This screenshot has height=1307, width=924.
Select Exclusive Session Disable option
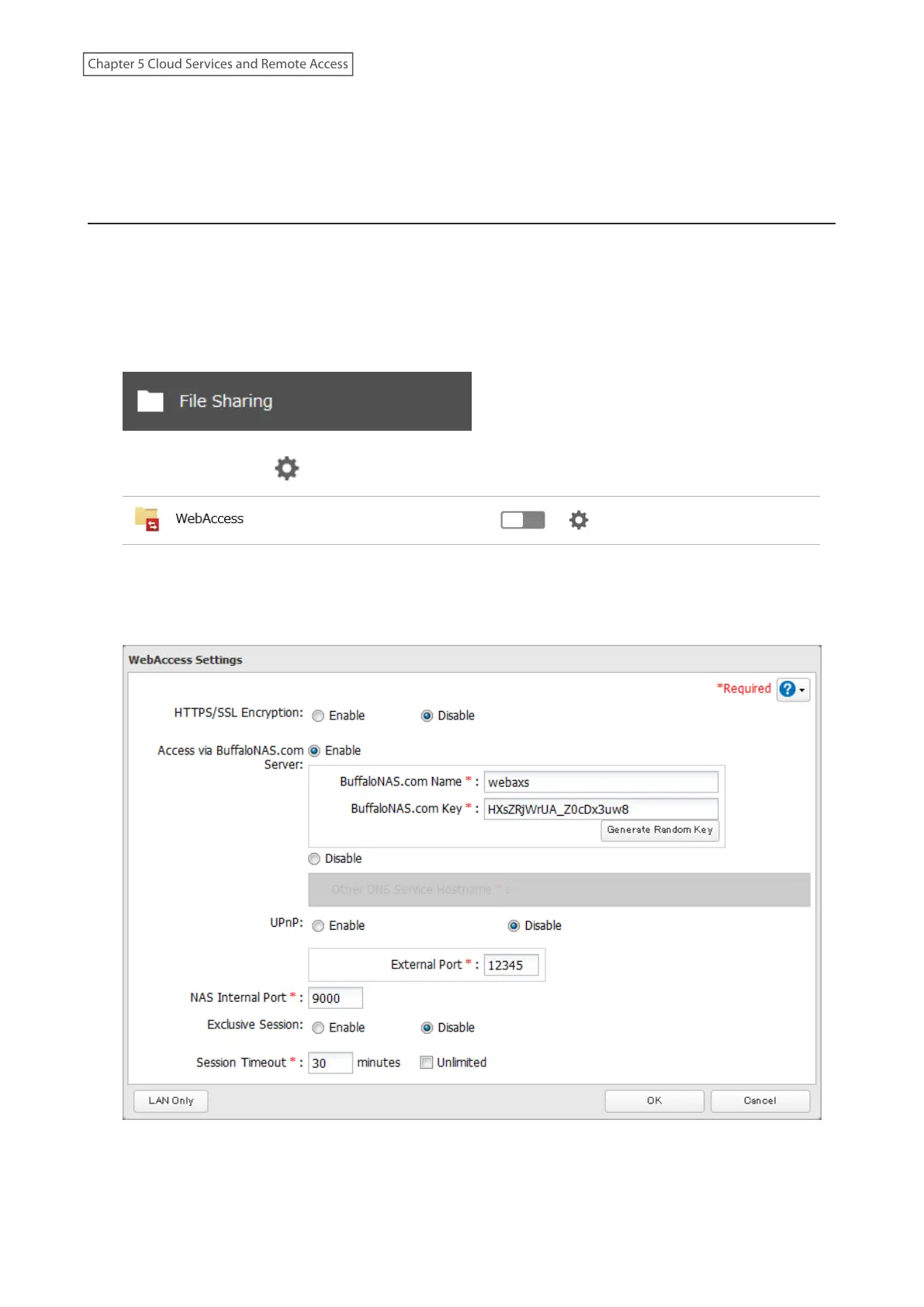[x=427, y=1028]
